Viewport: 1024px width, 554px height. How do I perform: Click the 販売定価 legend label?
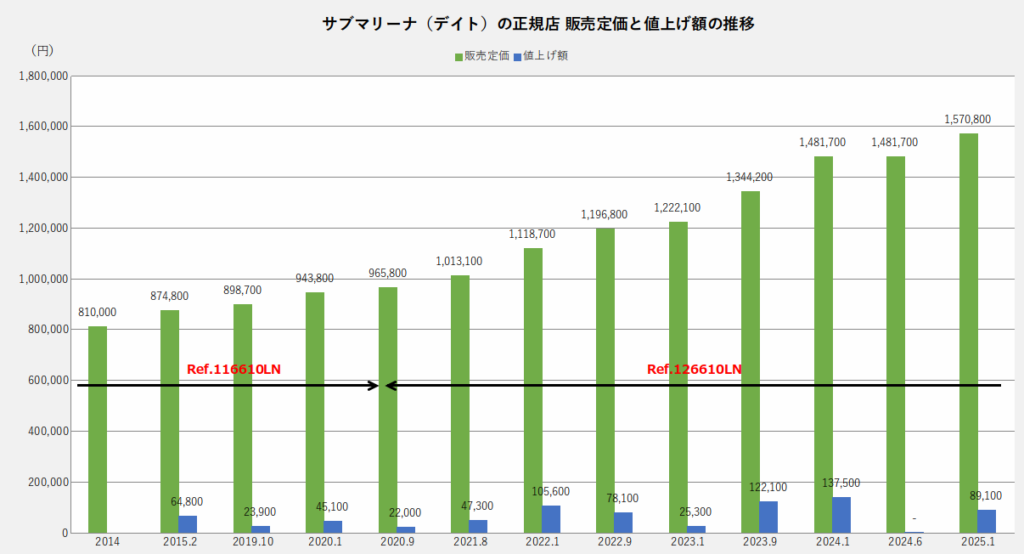(487, 56)
